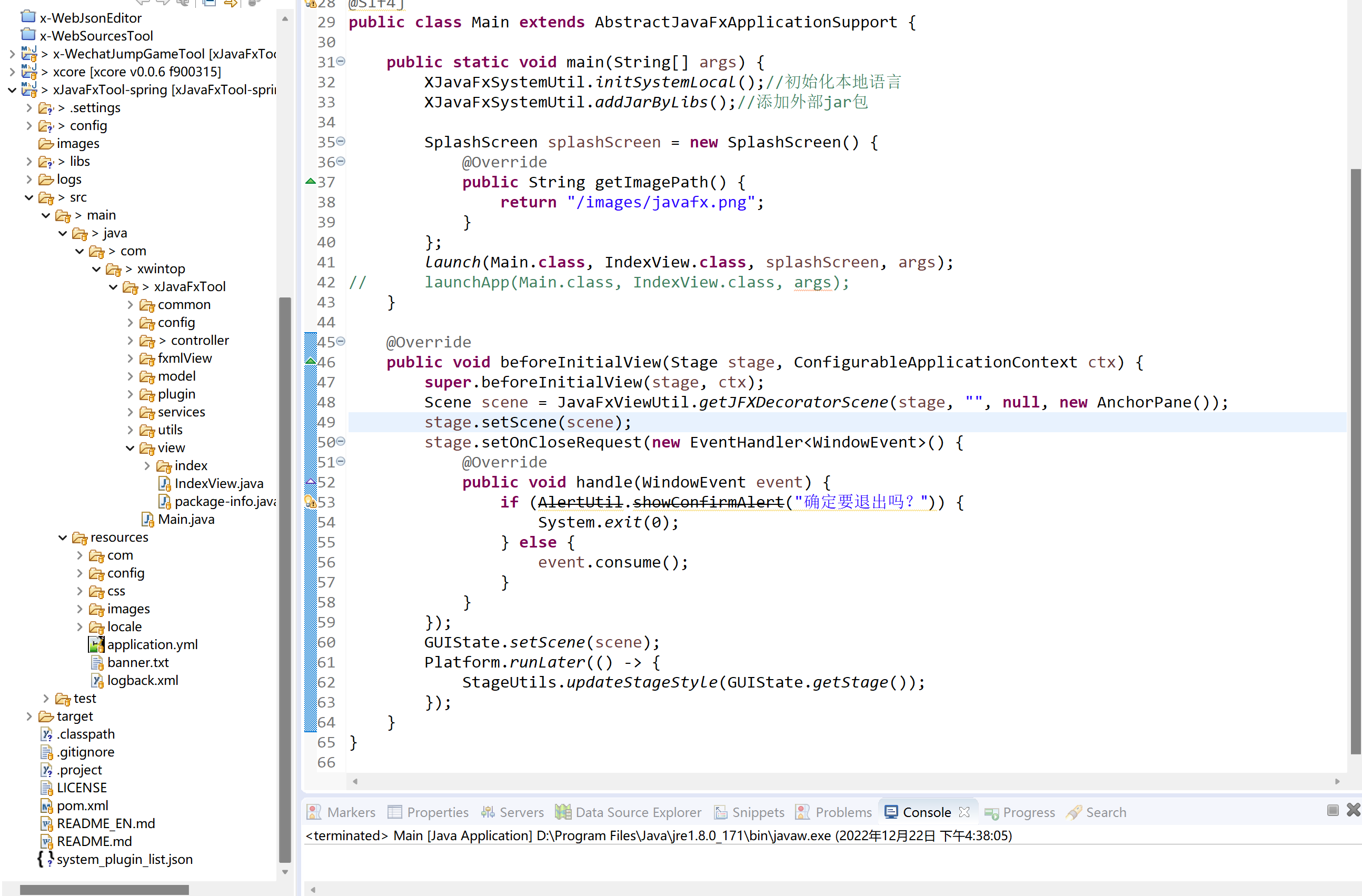
Task: Collapse the handle method fold on line 51
Action: click(x=341, y=461)
